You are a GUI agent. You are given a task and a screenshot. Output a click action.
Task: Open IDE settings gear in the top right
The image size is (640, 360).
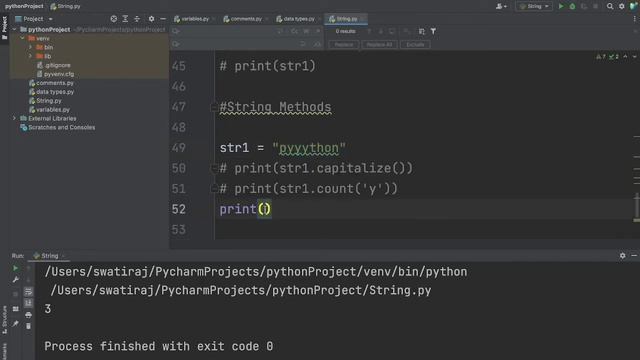[x=622, y=6]
